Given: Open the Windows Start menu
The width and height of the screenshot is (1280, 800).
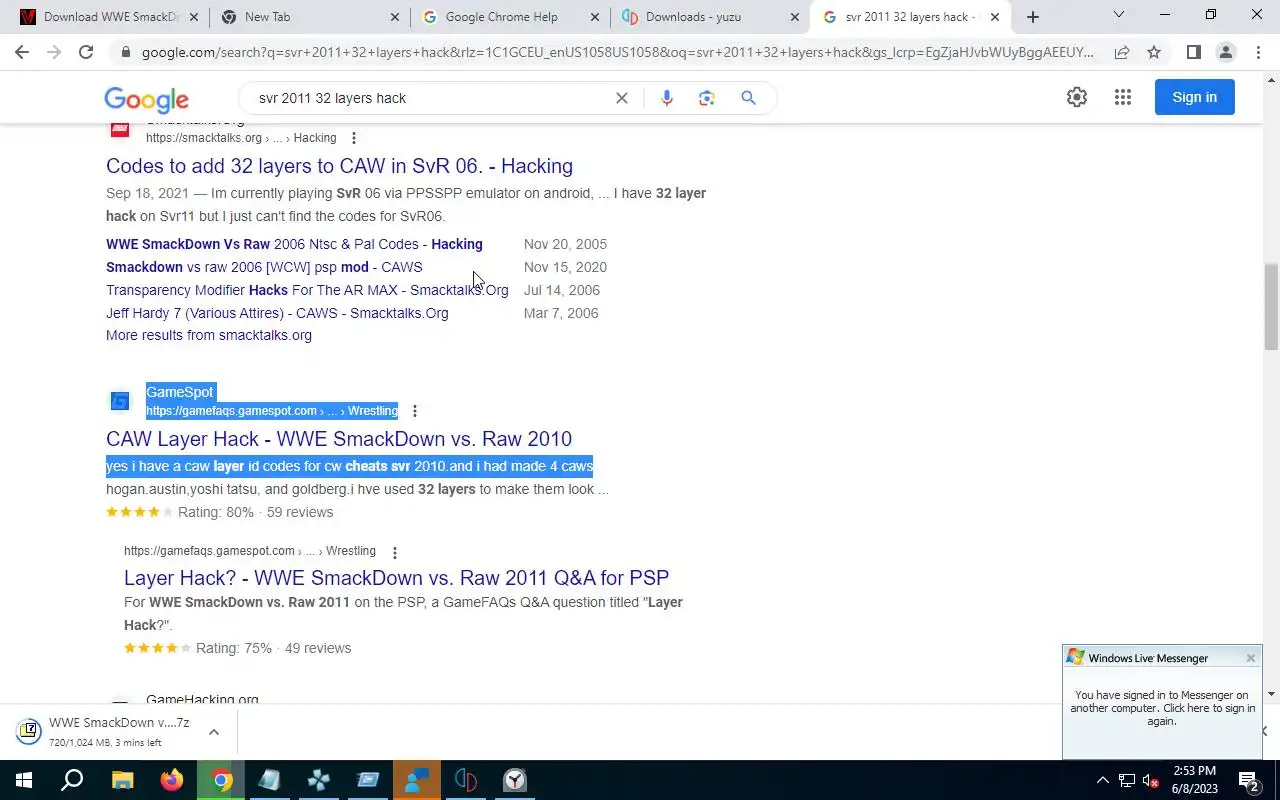Looking at the screenshot, I should (24, 780).
